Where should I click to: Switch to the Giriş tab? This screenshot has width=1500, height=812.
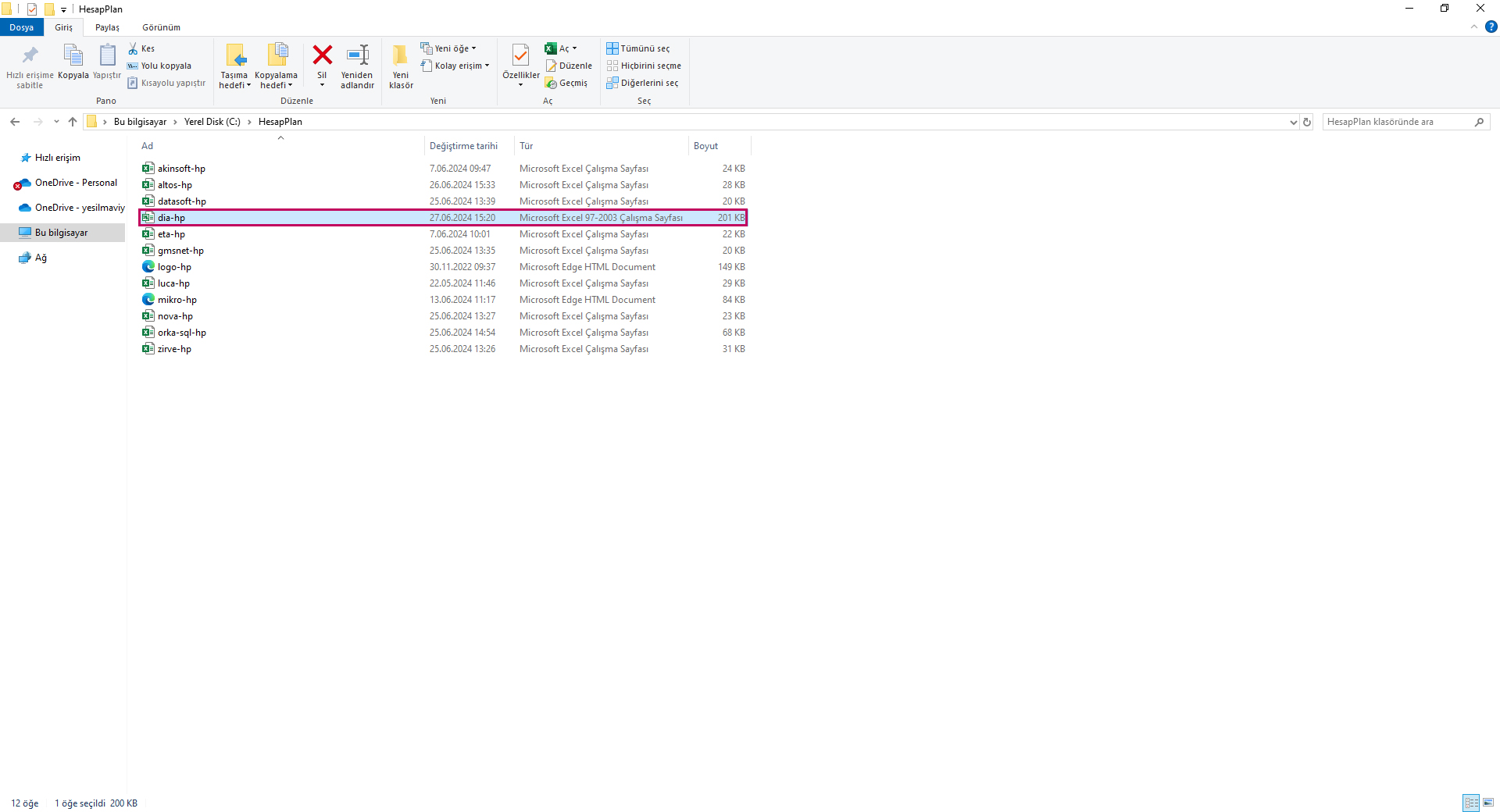click(x=63, y=27)
